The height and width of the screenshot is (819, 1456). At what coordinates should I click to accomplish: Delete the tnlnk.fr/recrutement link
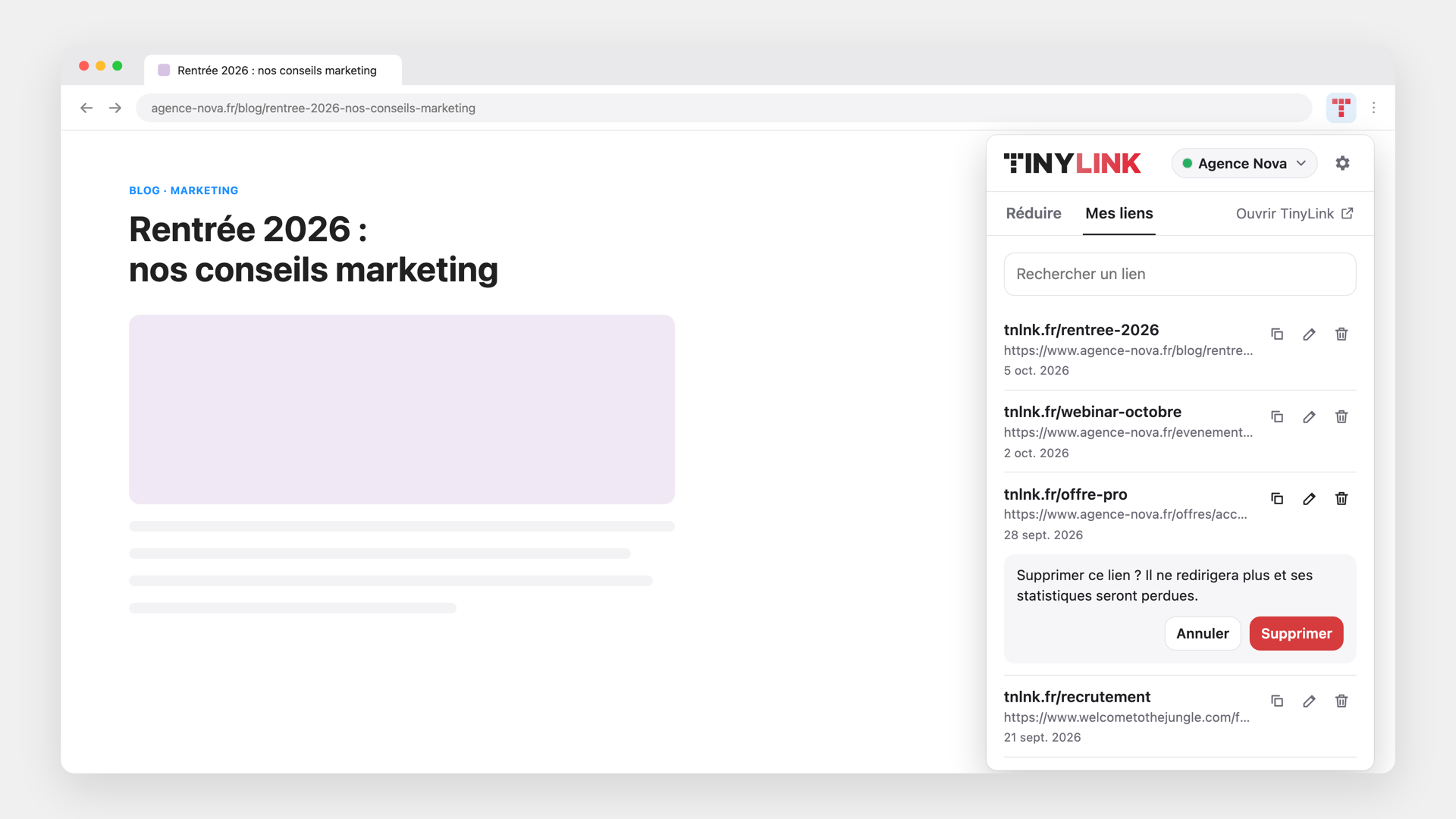(1341, 701)
